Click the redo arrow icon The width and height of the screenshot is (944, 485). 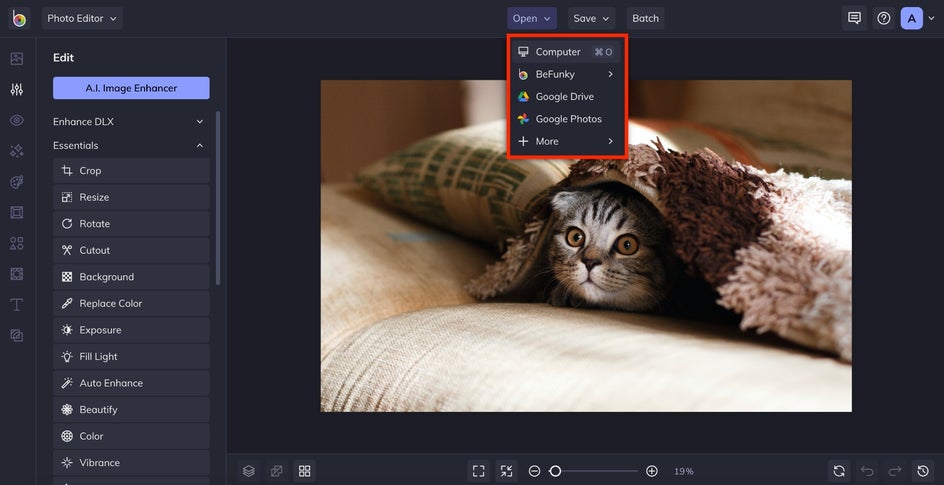[x=895, y=471]
